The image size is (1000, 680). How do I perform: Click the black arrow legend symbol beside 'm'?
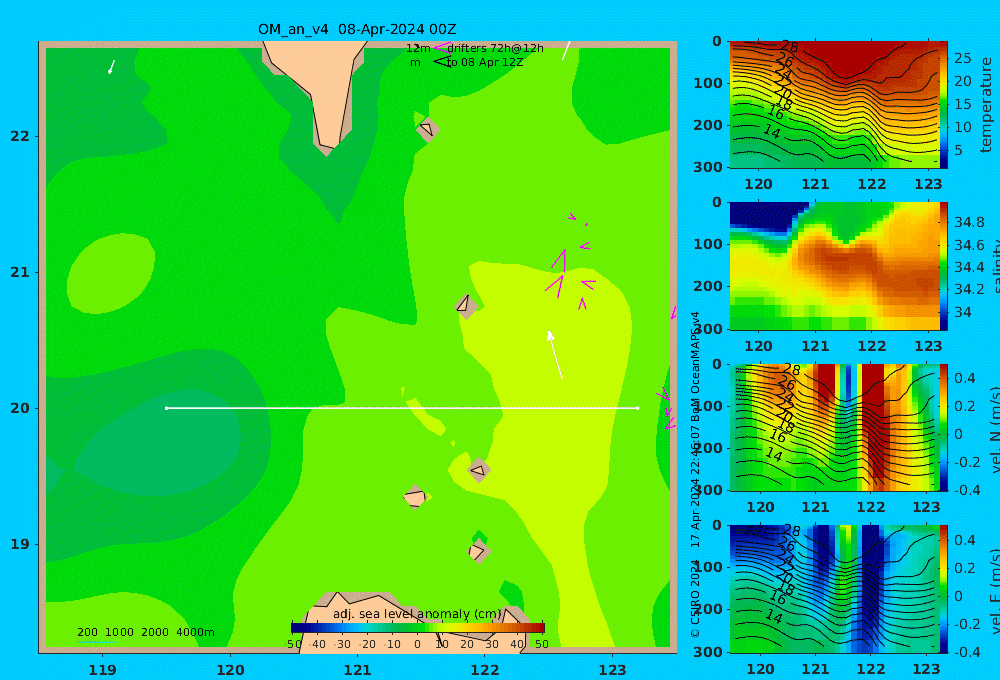[441, 62]
